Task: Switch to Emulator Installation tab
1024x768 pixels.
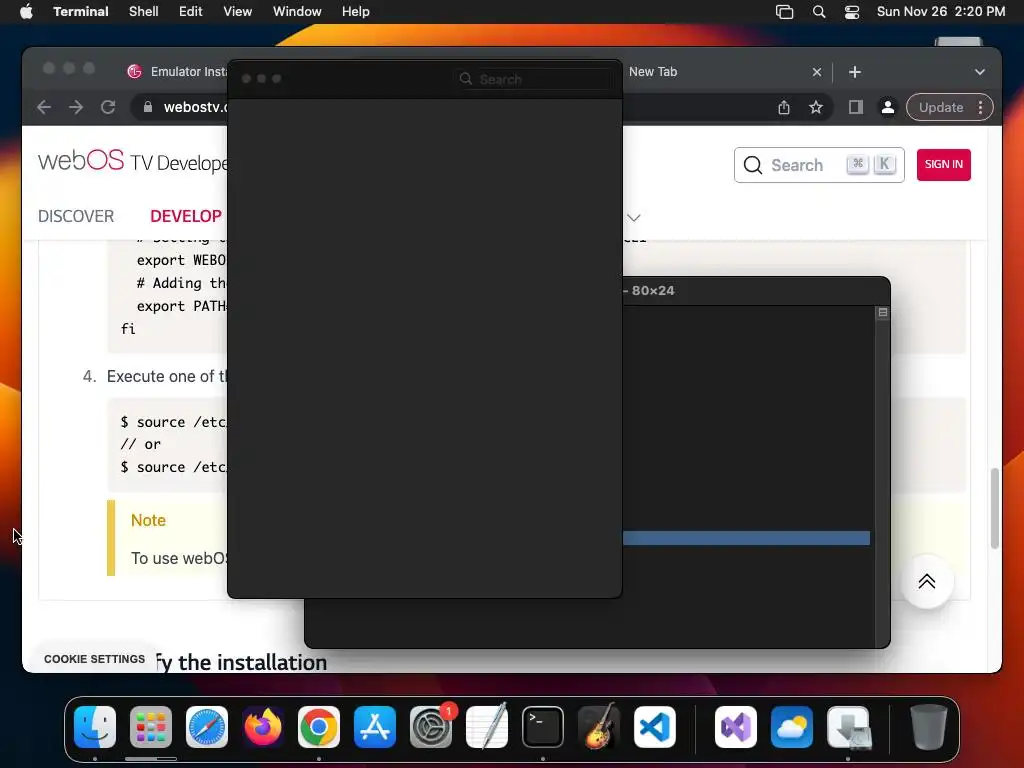Action: point(176,72)
